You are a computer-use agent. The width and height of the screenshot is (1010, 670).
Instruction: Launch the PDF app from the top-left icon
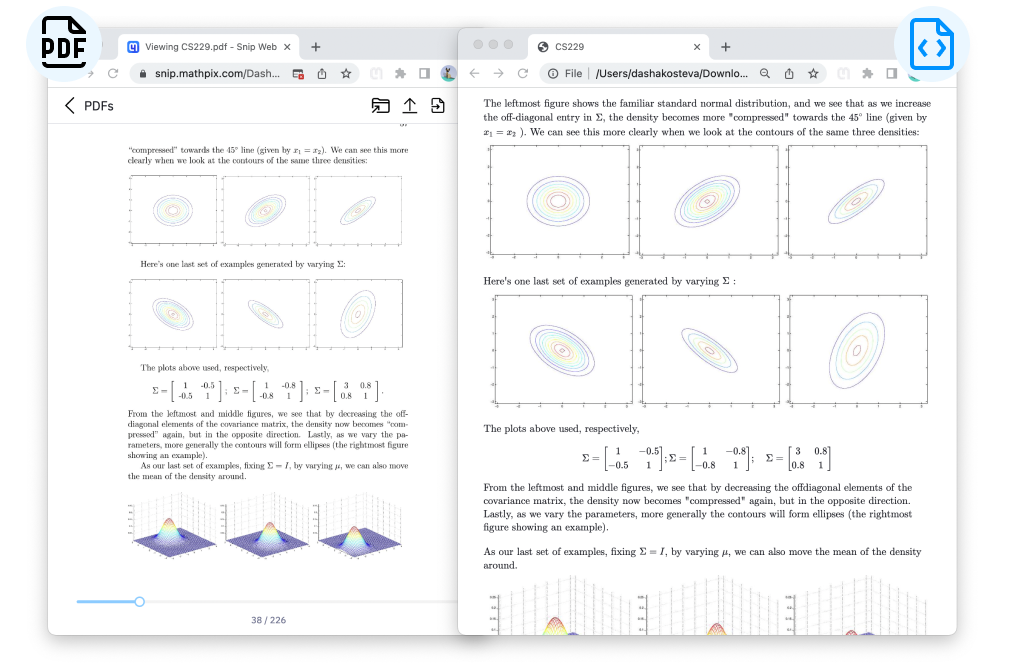tap(62, 44)
